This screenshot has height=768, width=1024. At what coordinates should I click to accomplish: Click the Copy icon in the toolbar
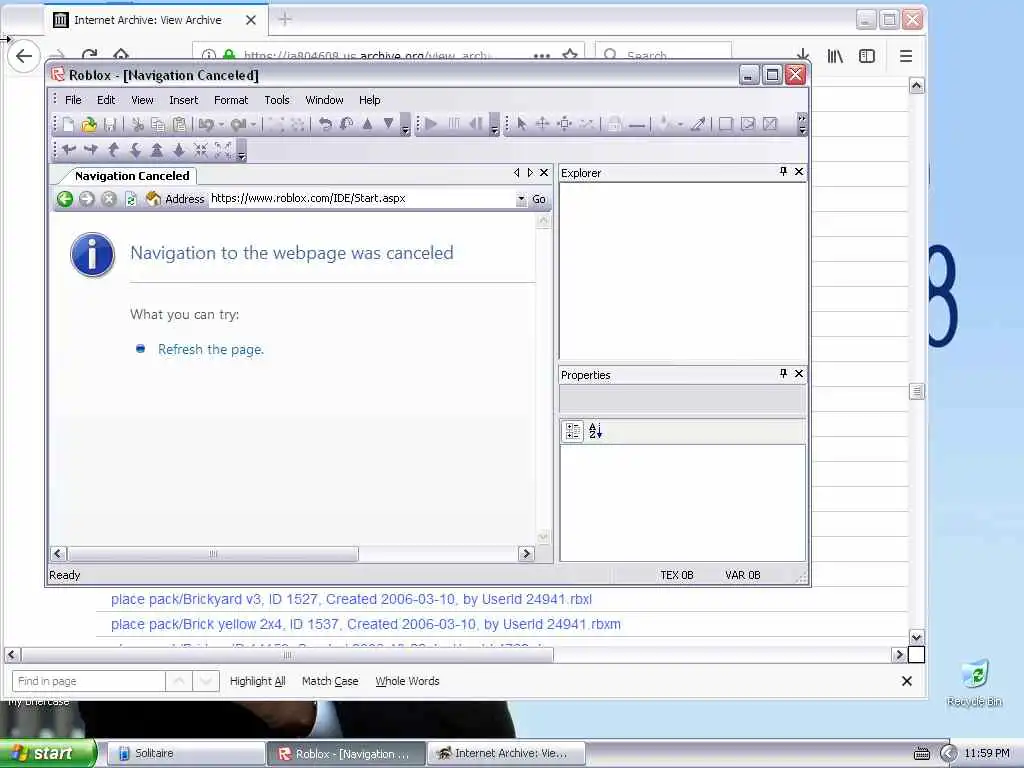pyautogui.click(x=158, y=124)
